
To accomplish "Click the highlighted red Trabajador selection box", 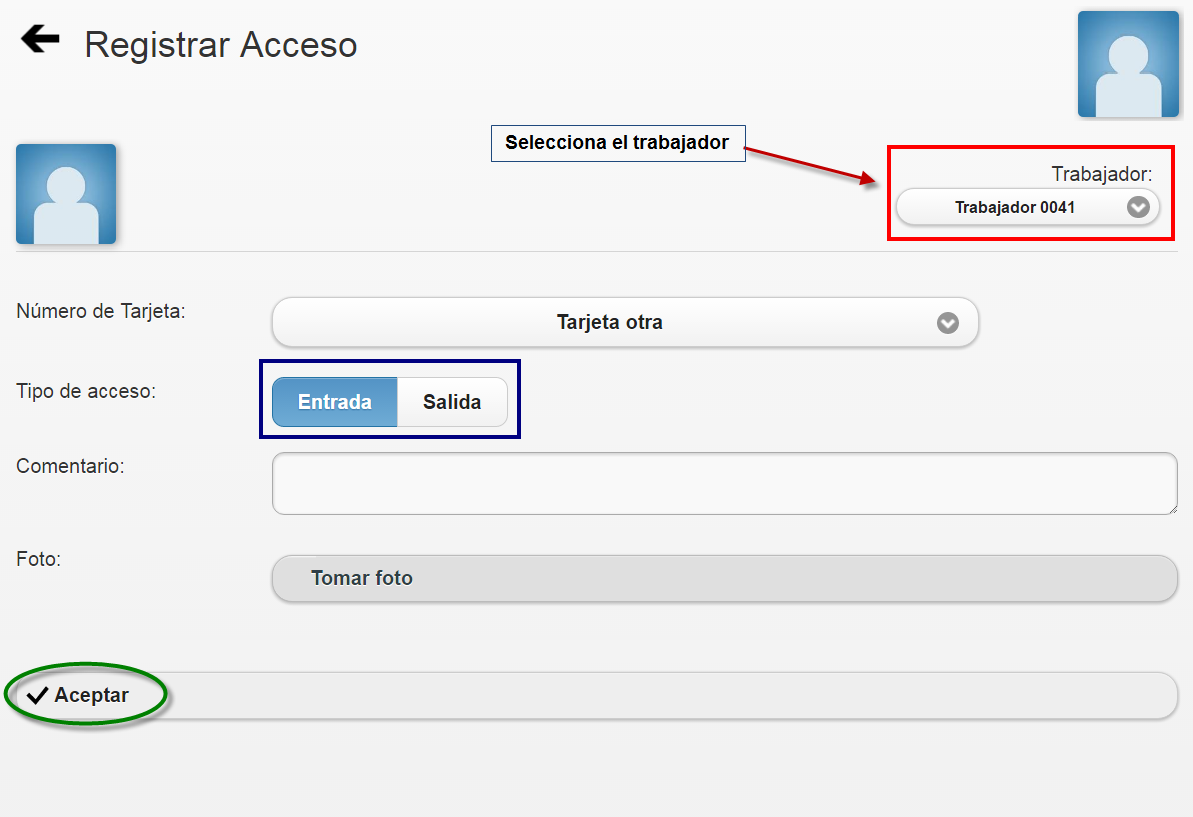I will click(1031, 194).
